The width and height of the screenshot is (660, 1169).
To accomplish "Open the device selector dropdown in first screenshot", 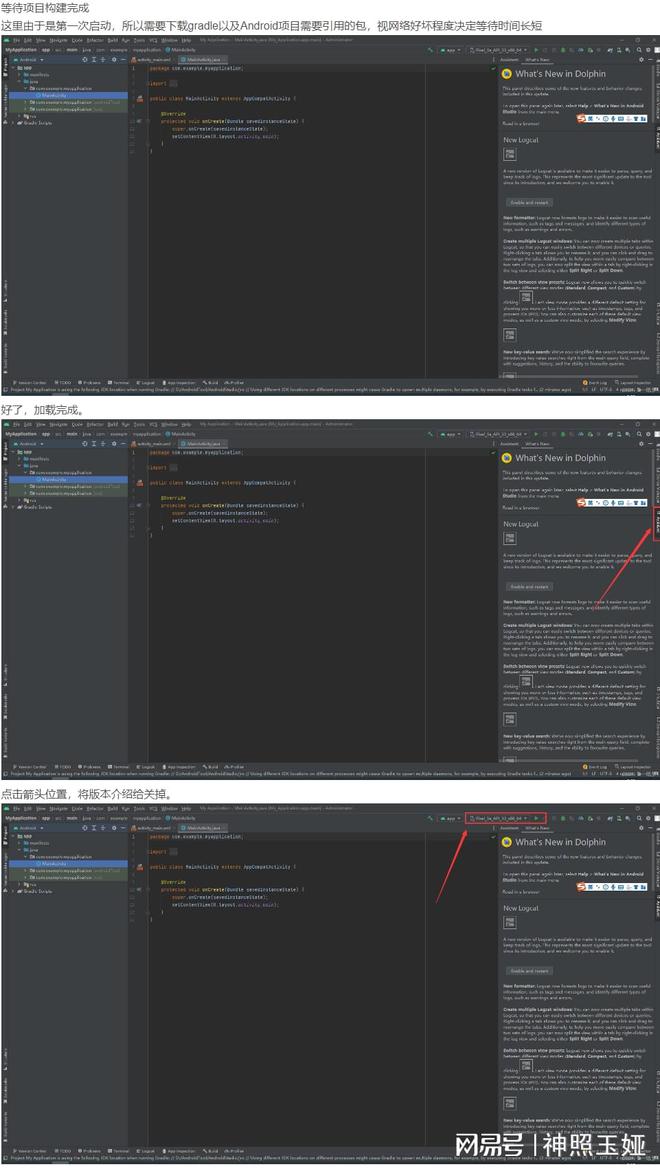I will click(x=499, y=49).
